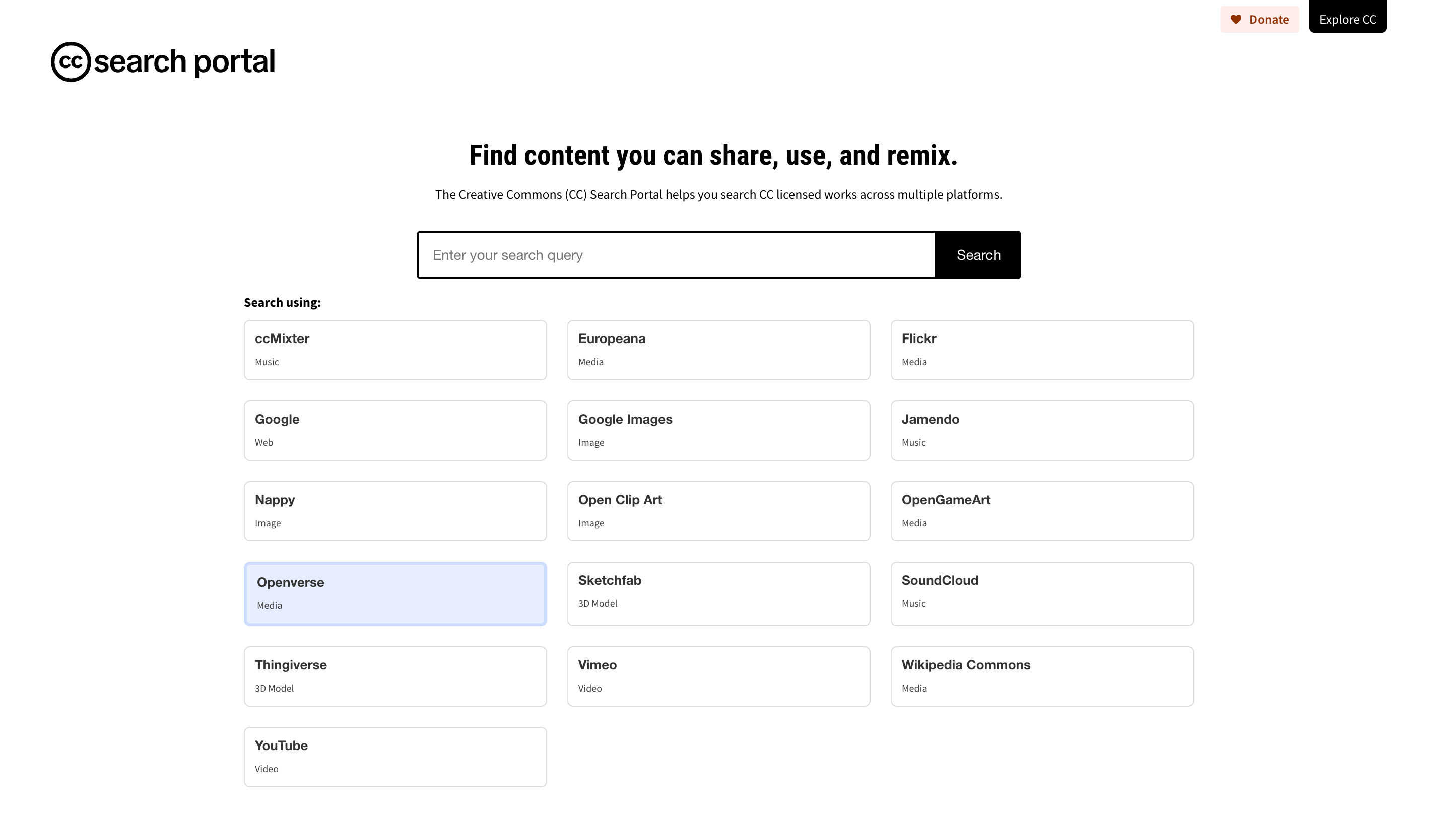Focus the search query input field
The height and width of the screenshot is (813, 1456).
click(x=676, y=255)
